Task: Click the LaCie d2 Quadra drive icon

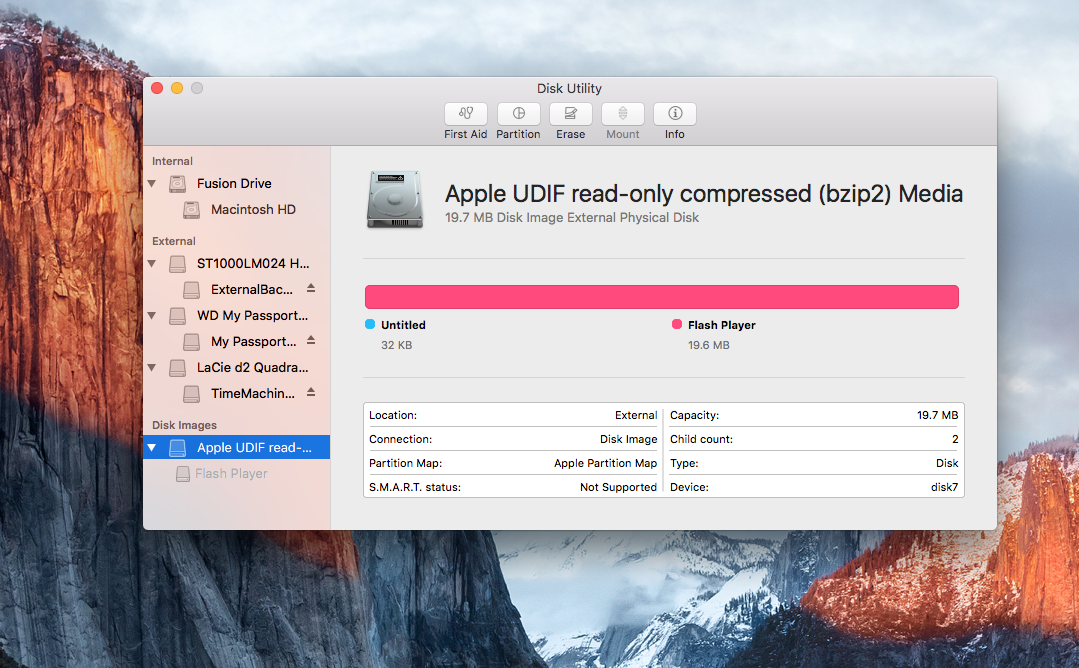Action: click(x=178, y=368)
